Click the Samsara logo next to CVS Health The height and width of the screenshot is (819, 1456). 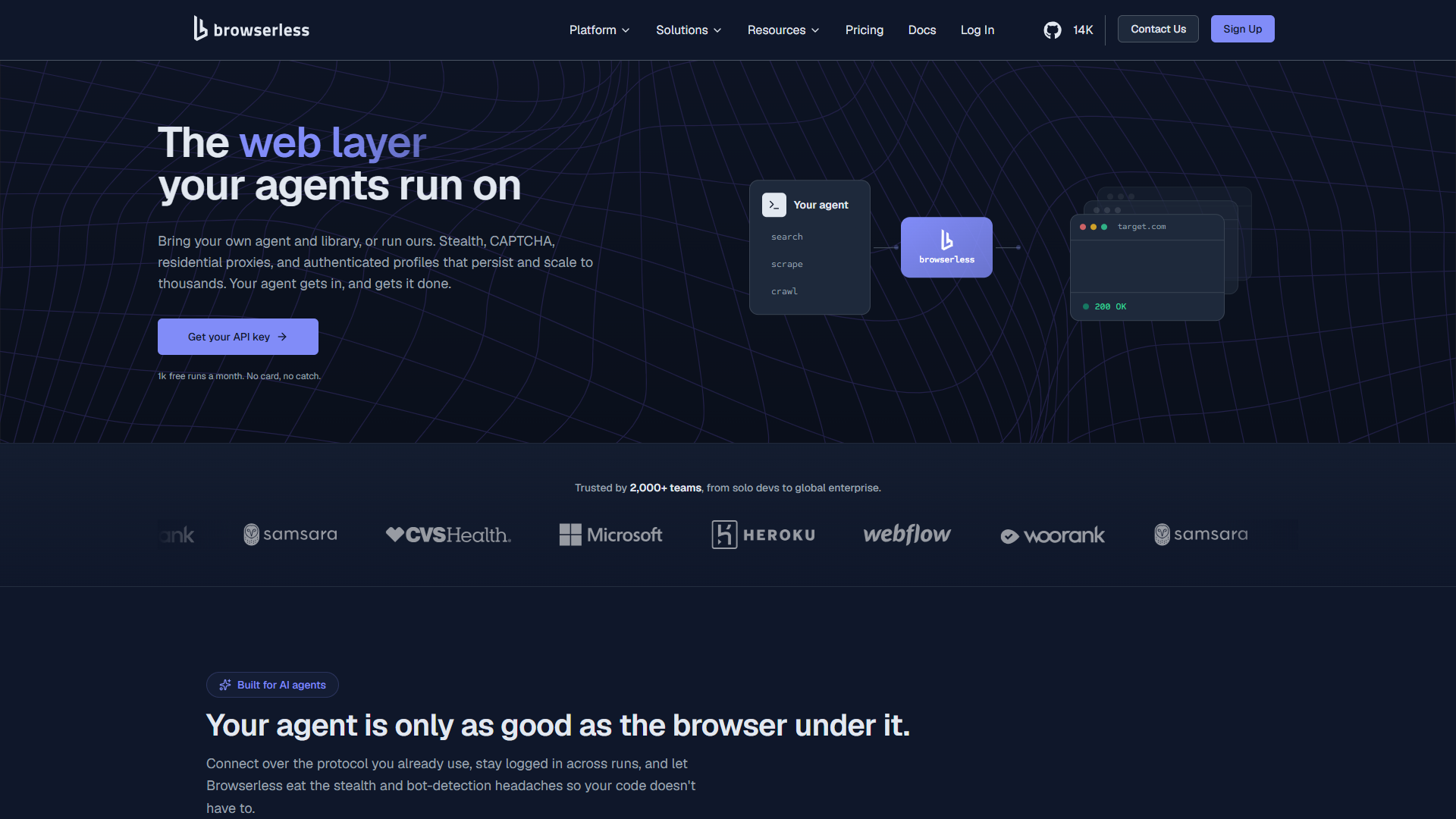(290, 535)
